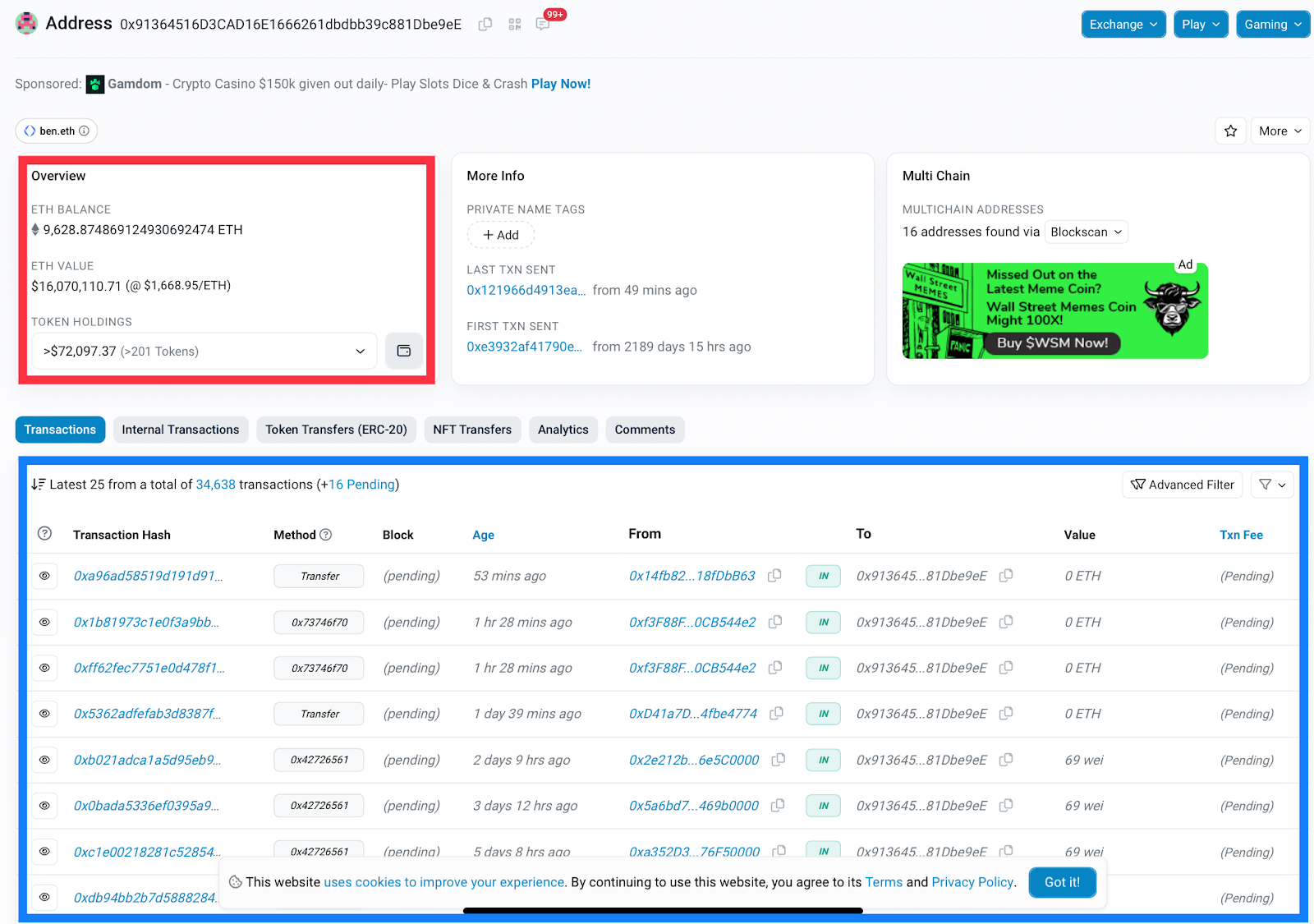Show the address QR code

(x=515, y=25)
